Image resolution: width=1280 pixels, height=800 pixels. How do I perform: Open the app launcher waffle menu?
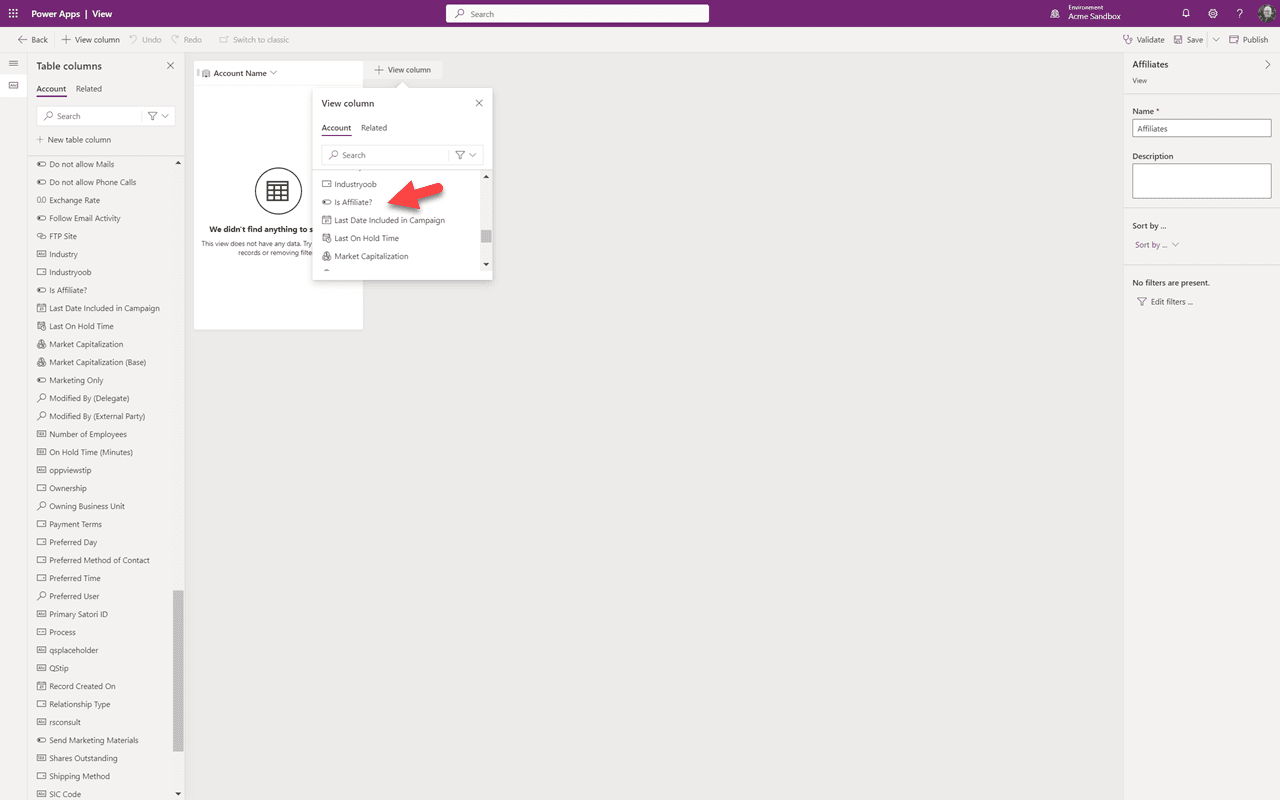point(14,13)
